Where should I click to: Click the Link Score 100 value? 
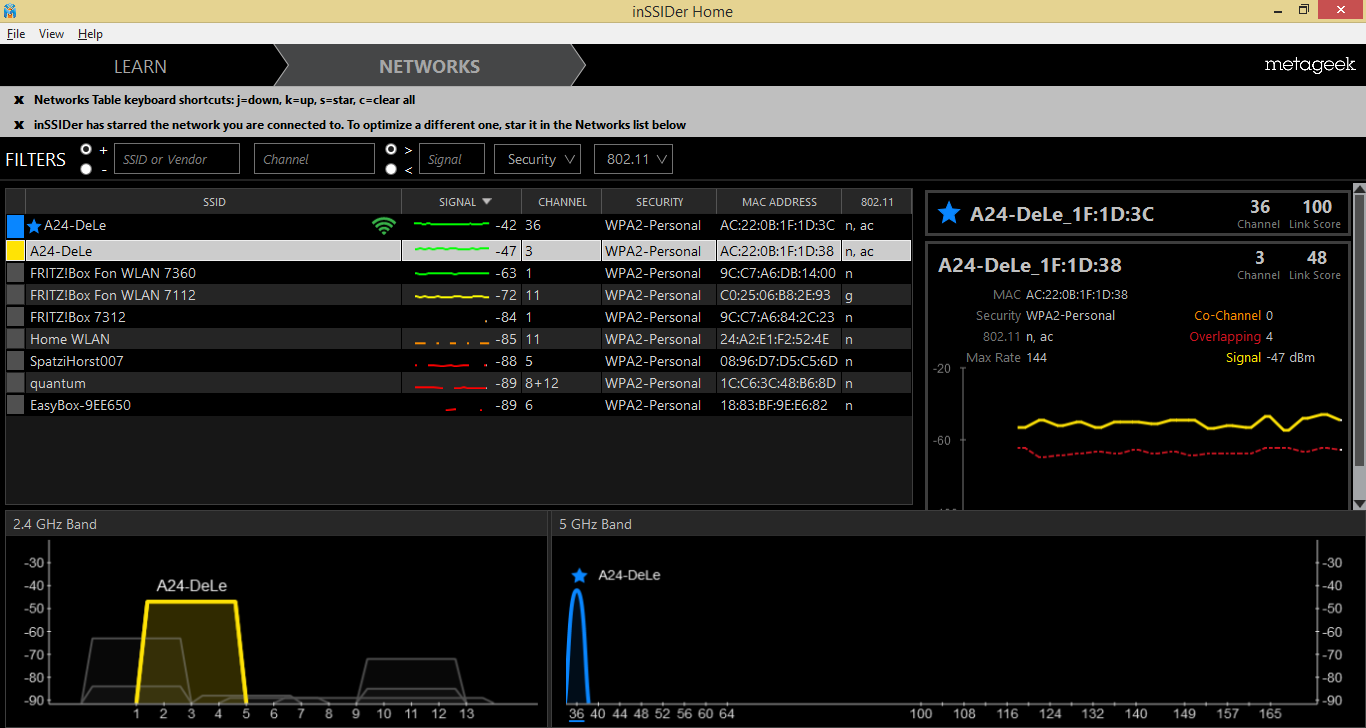(x=1317, y=207)
